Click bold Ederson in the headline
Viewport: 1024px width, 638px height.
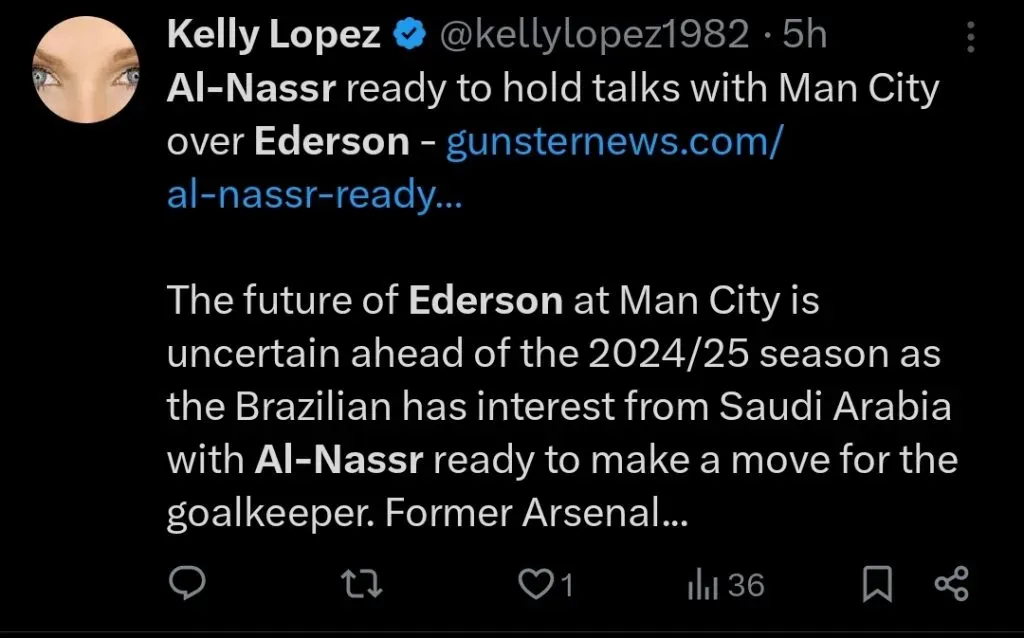[x=332, y=143]
